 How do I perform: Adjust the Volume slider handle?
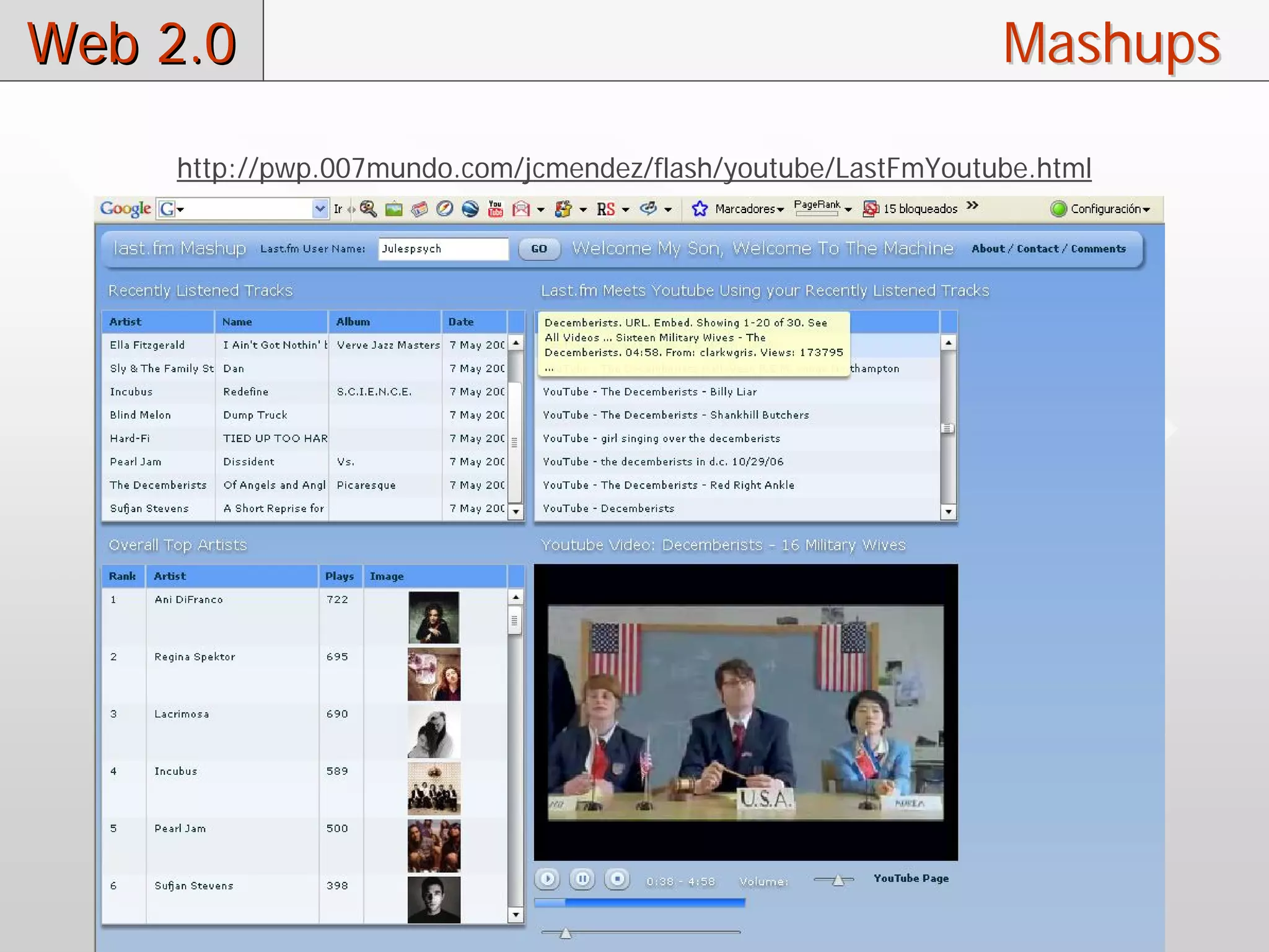pos(838,880)
